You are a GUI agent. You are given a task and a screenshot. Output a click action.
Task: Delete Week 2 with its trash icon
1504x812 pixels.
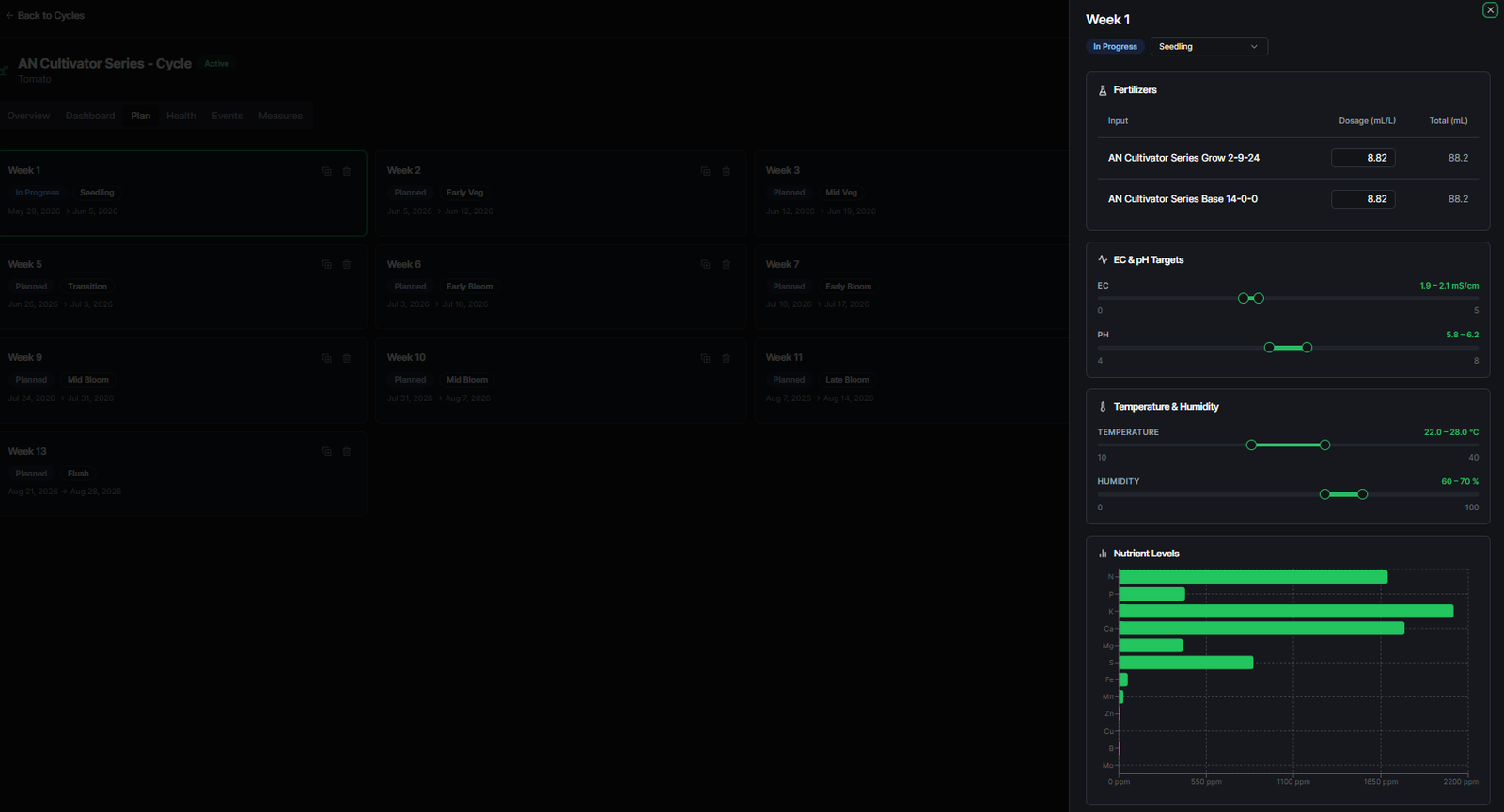click(x=727, y=171)
